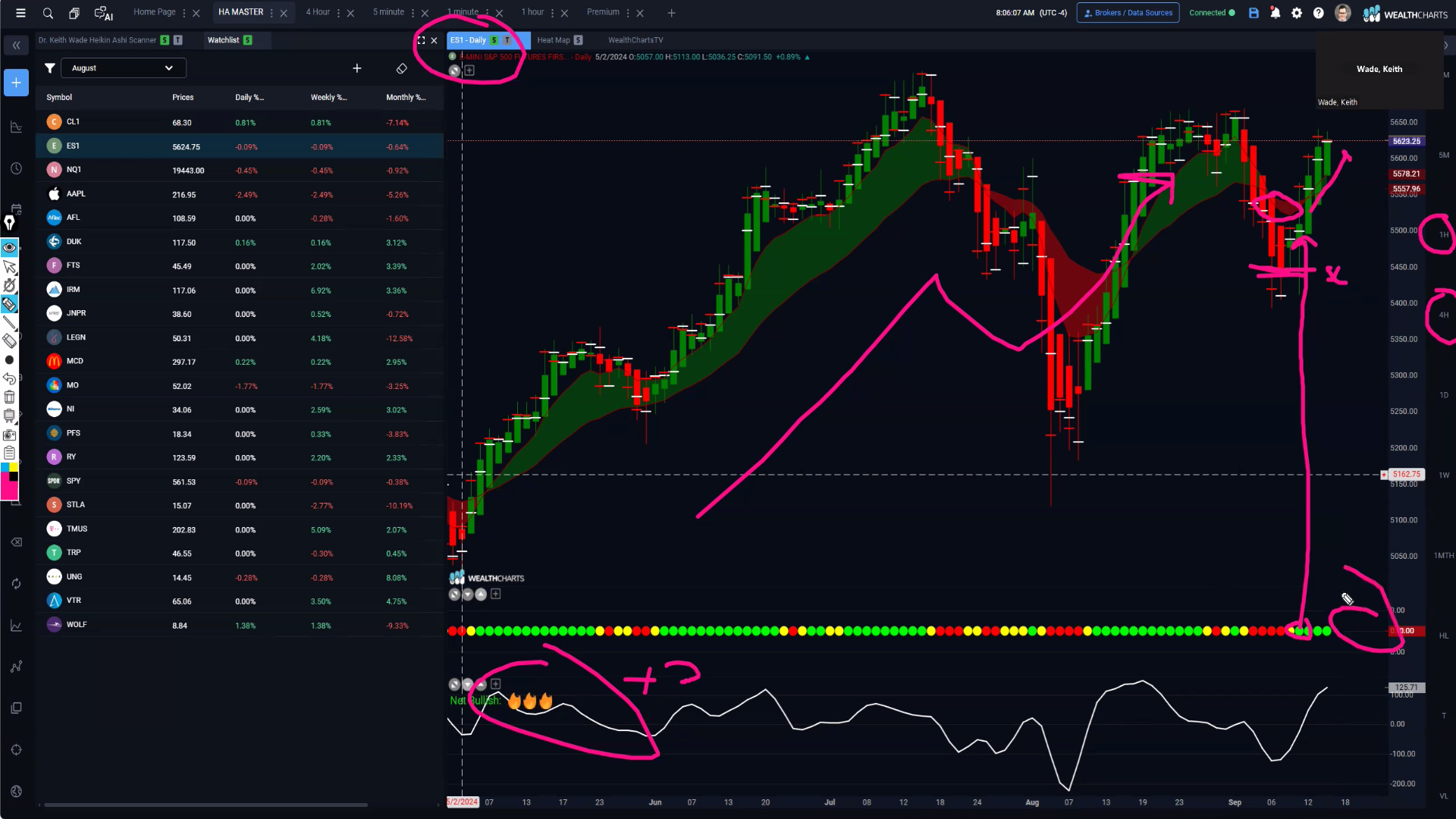Select the 4H timeframe button

pos(1444,315)
